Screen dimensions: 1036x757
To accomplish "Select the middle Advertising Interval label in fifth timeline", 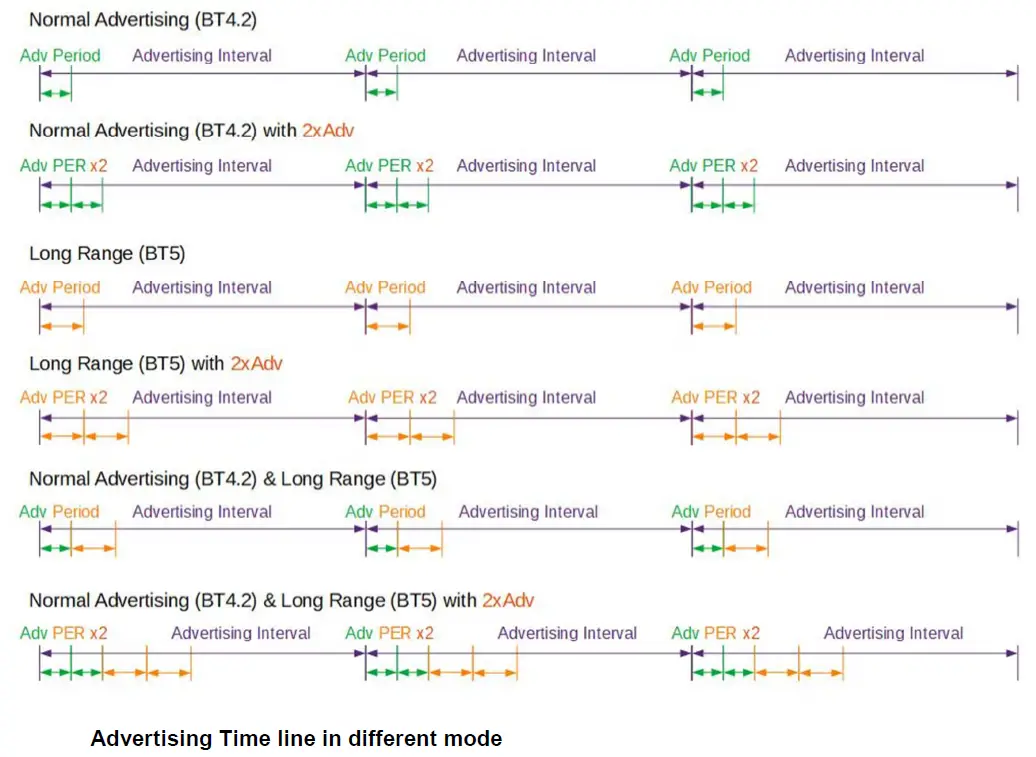I will (528, 512).
